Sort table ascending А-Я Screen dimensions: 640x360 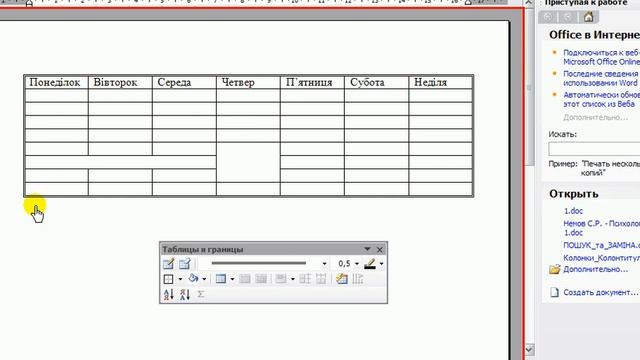pyautogui.click(x=169, y=294)
